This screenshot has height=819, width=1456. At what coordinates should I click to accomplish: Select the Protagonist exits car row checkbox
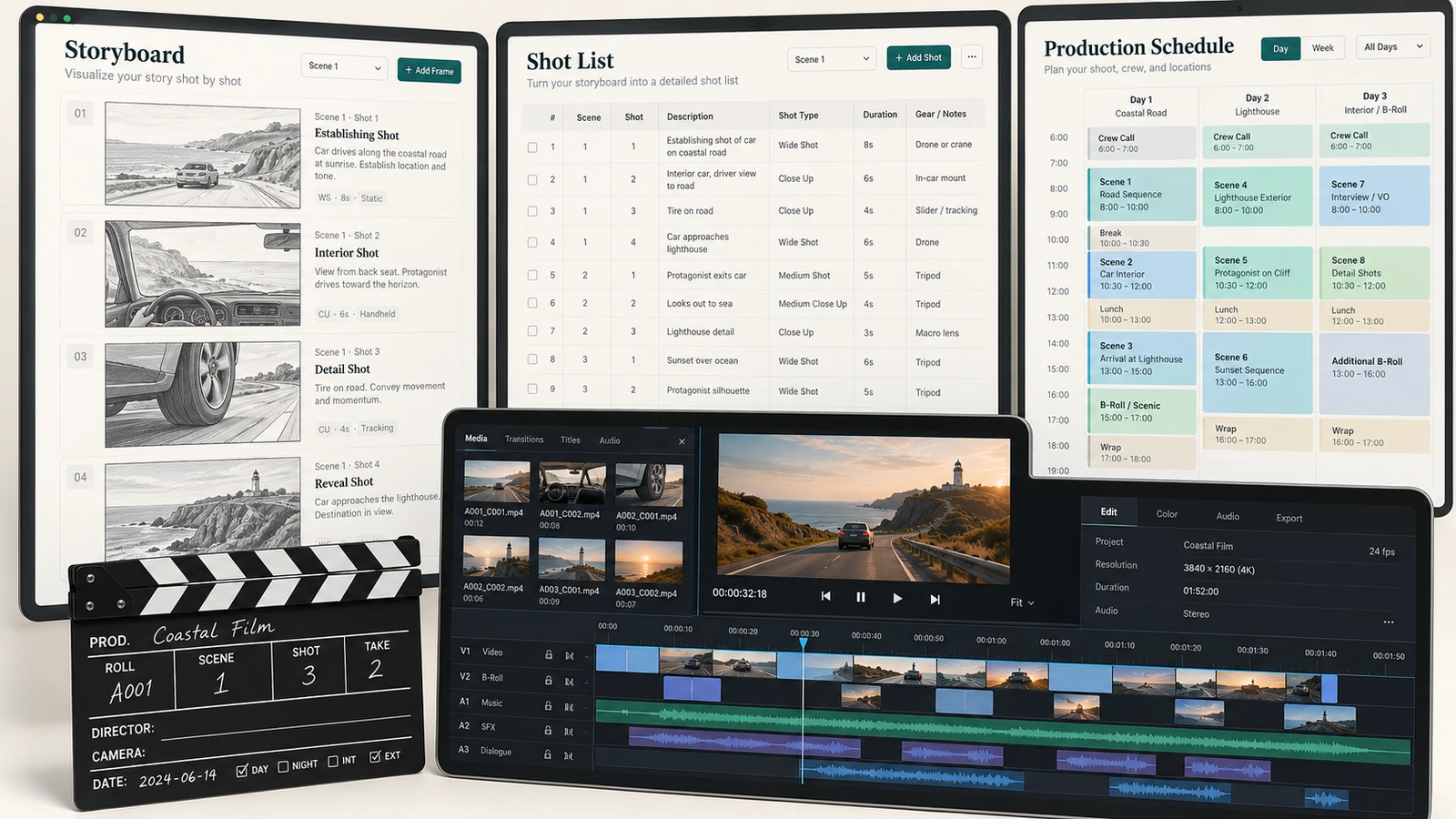click(532, 275)
